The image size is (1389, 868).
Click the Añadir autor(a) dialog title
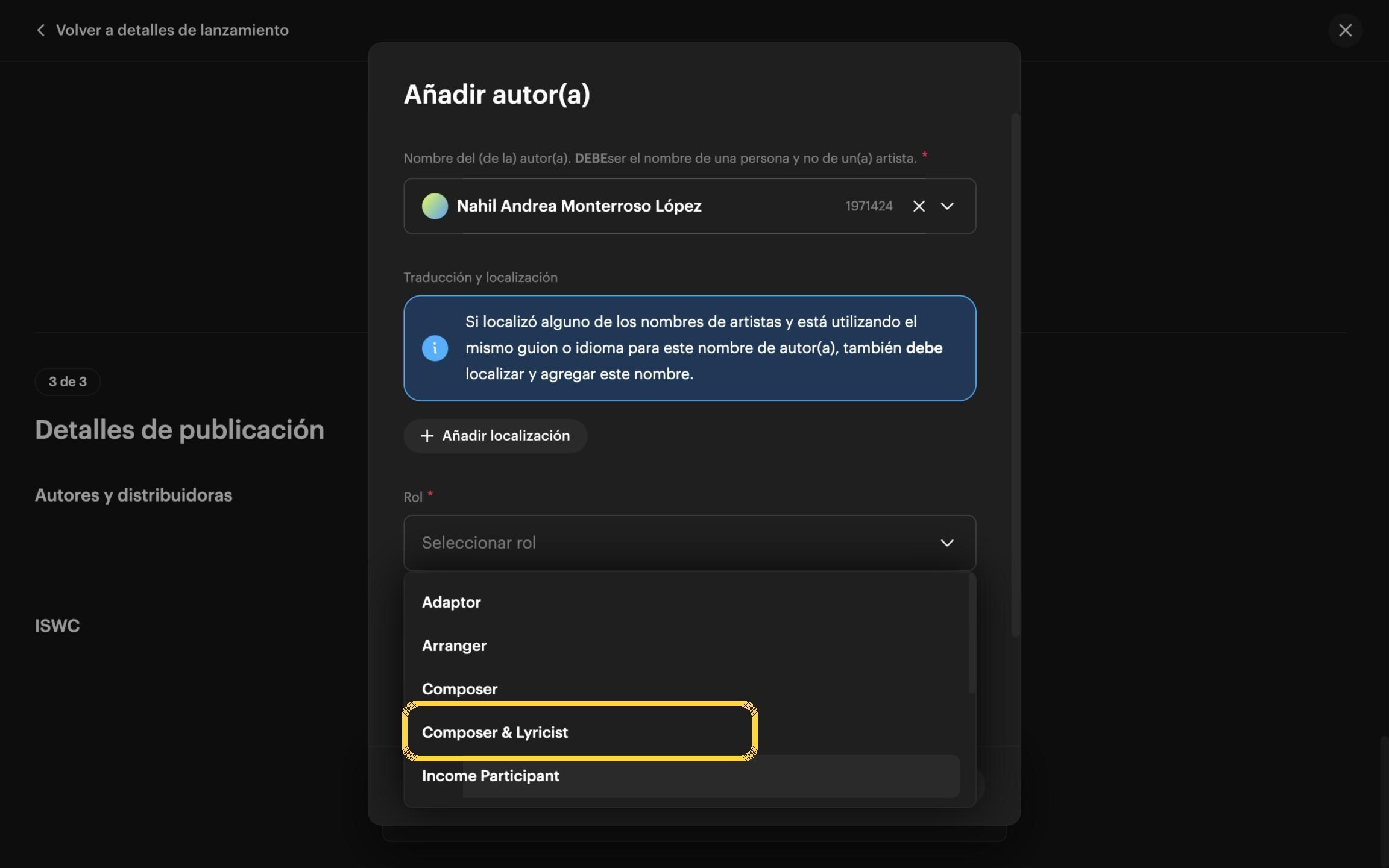(497, 95)
